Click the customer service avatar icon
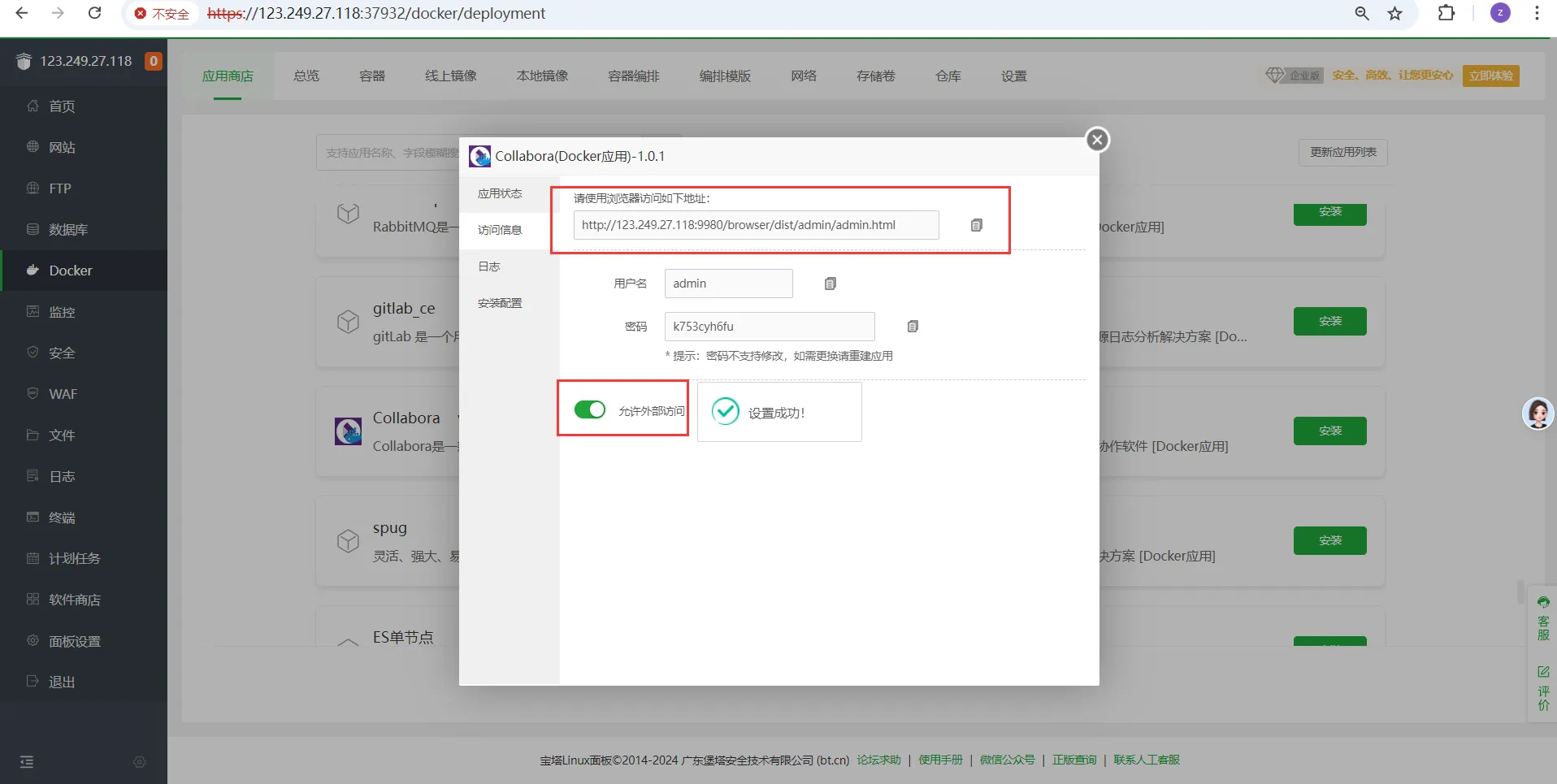The width and height of the screenshot is (1557, 784). click(1538, 414)
